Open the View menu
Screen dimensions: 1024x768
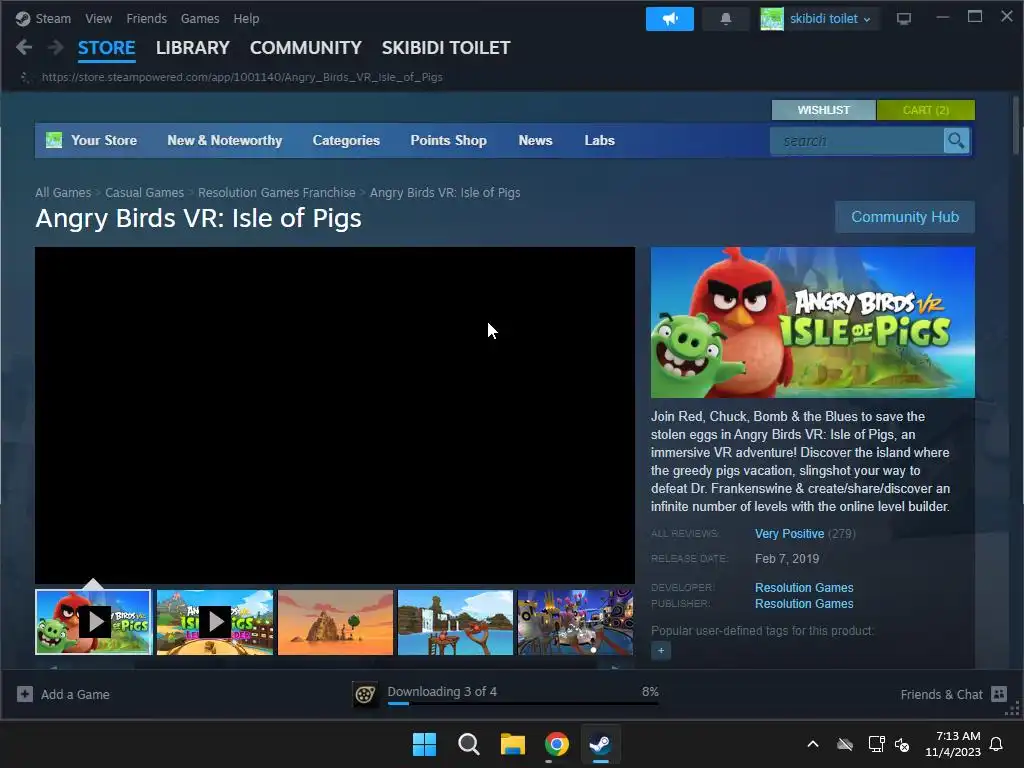(x=99, y=19)
